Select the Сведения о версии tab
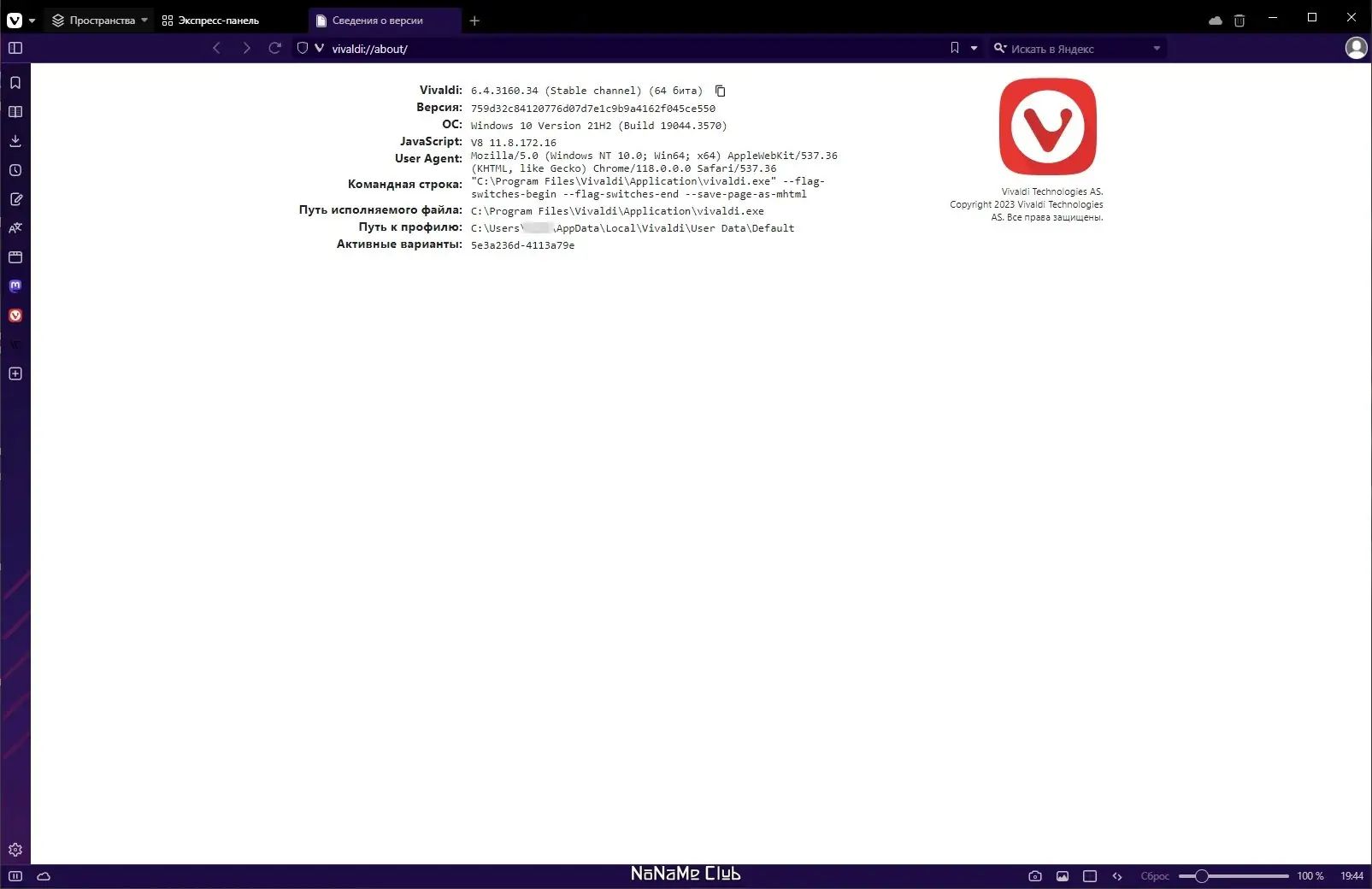The height and width of the screenshot is (889, 1372). click(x=385, y=21)
